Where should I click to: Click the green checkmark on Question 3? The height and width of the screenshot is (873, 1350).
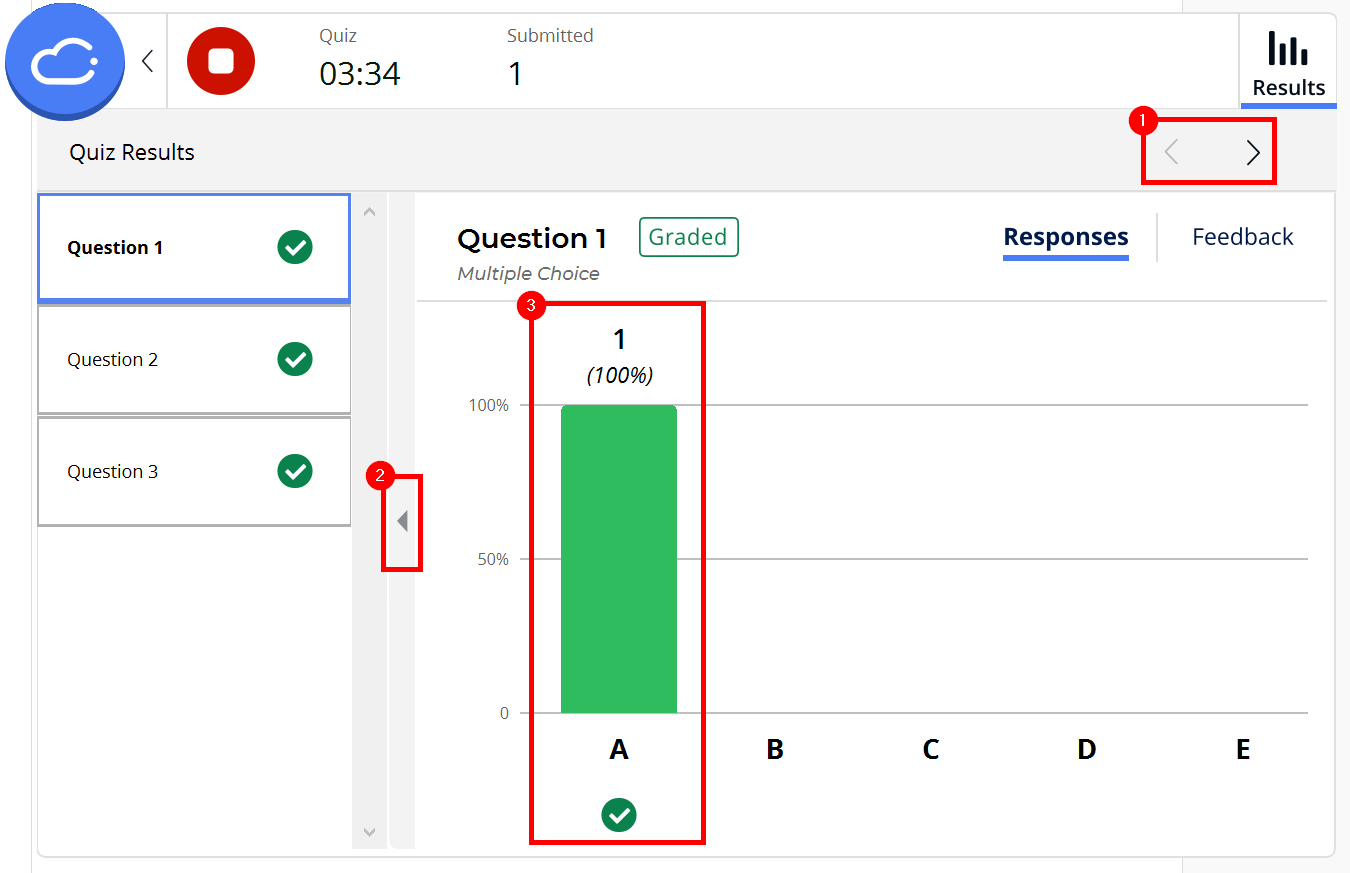294,471
